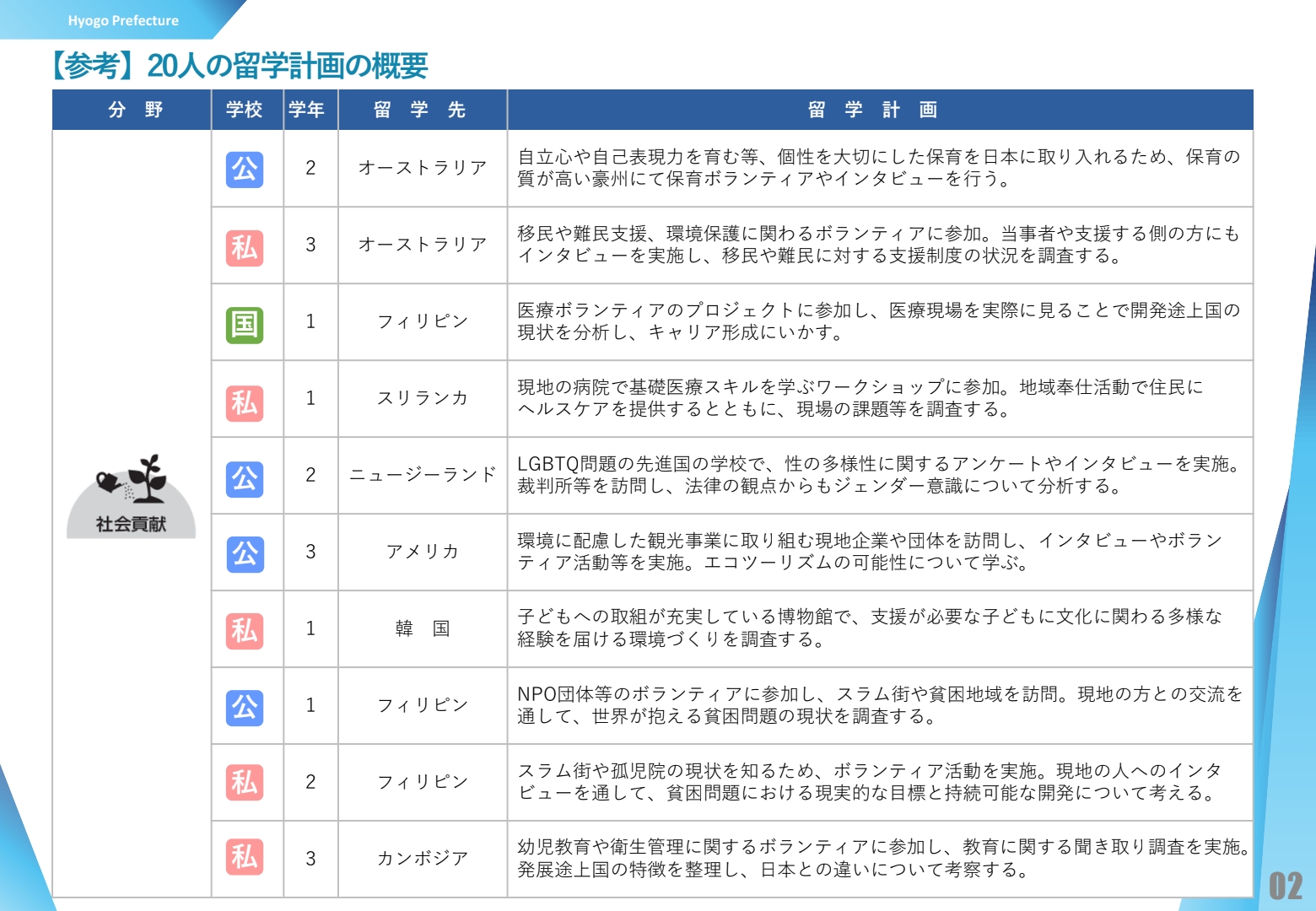Click the スリランカ destination cell
The image size is (1316, 911).
(423, 397)
